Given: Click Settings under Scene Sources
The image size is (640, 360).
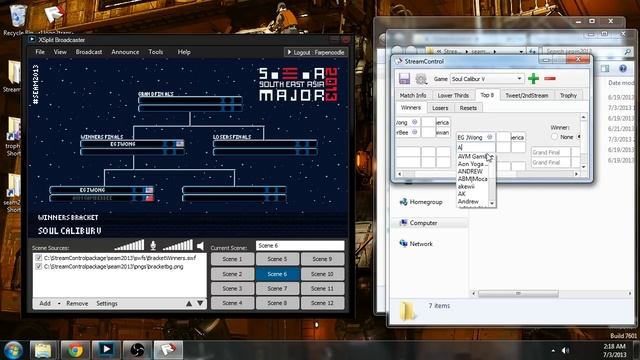Looking at the screenshot, I should 107,303.
